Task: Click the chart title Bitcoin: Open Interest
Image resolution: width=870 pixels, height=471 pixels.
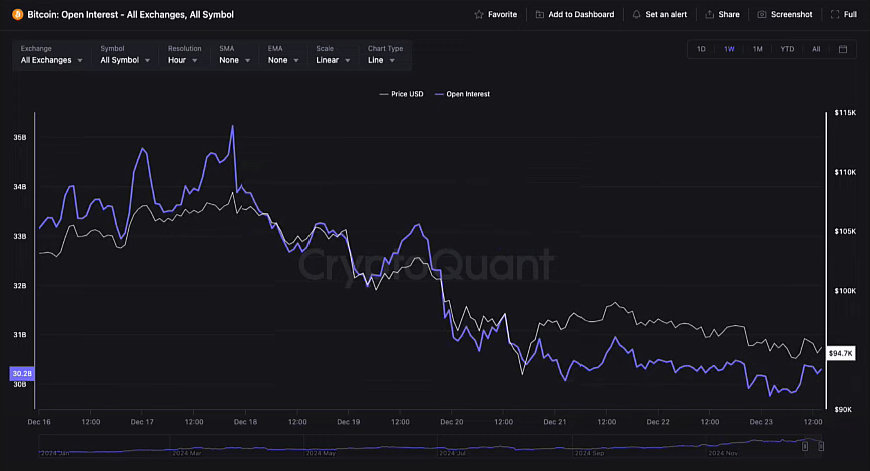Action: click(130, 14)
